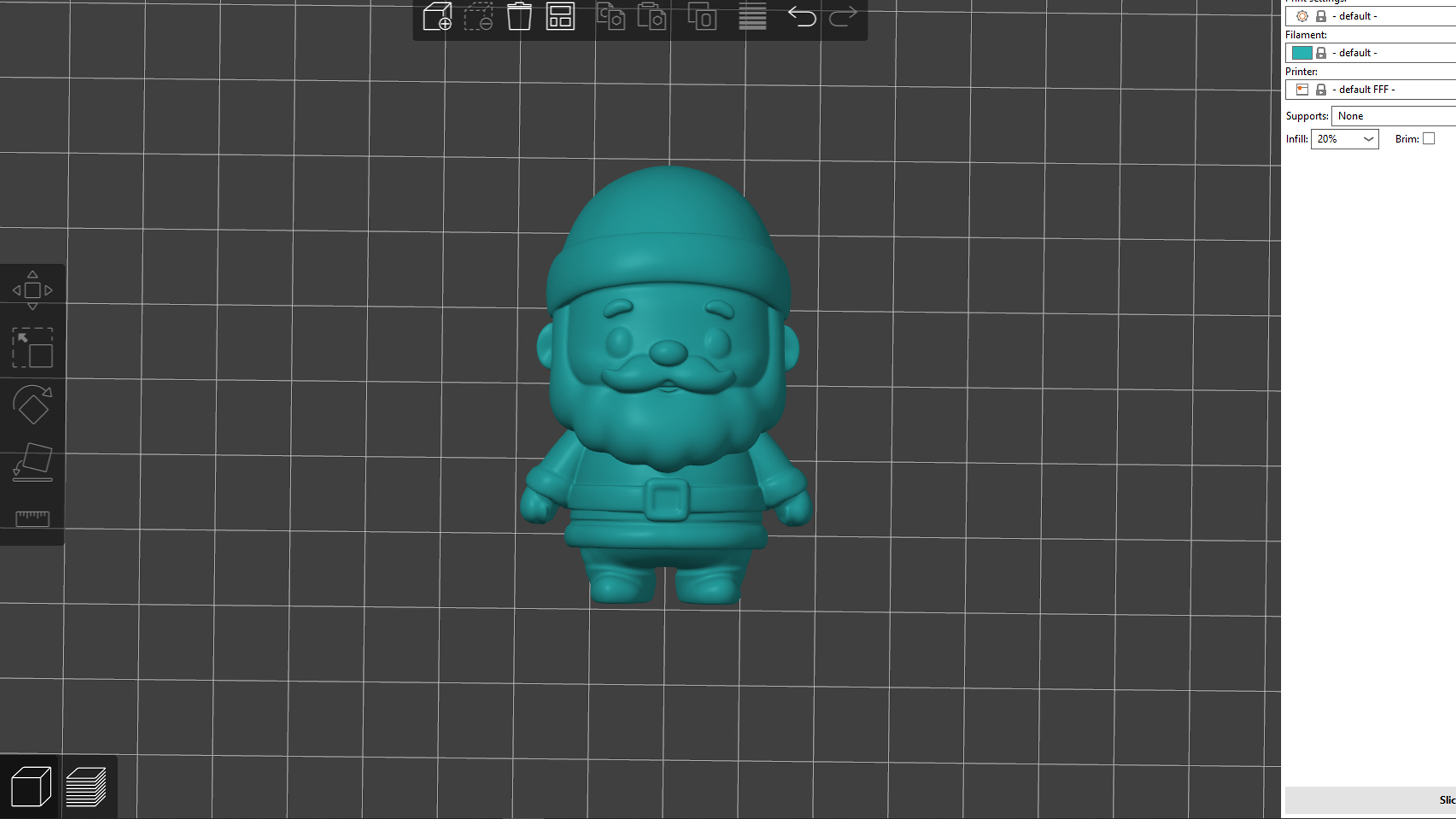Click the Delete object (minus) icon
This screenshot has width=1456, height=819.
pos(478,16)
